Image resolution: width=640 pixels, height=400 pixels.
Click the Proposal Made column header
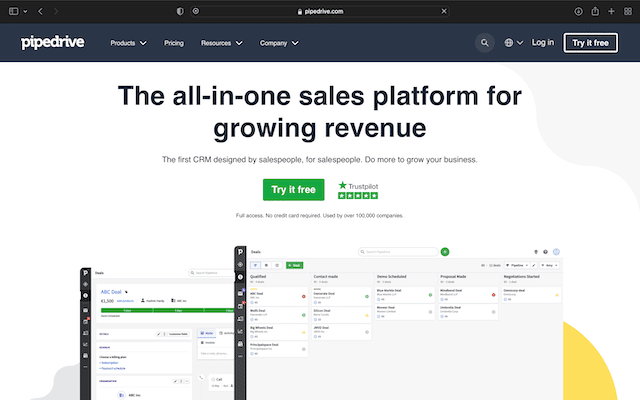click(453, 276)
